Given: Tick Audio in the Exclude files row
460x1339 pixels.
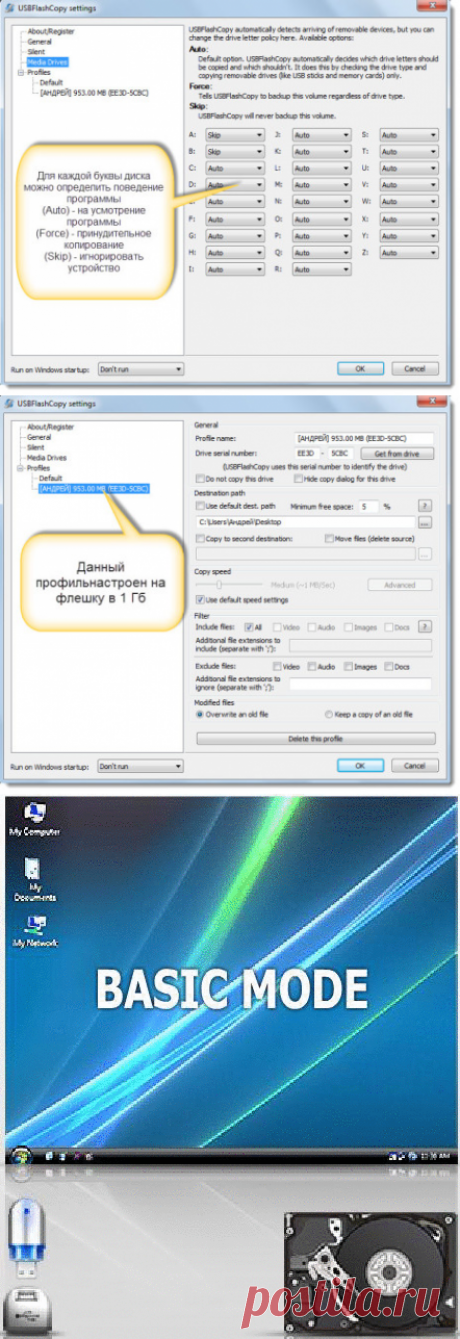Looking at the screenshot, I should pyautogui.click(x=313, y=666).
